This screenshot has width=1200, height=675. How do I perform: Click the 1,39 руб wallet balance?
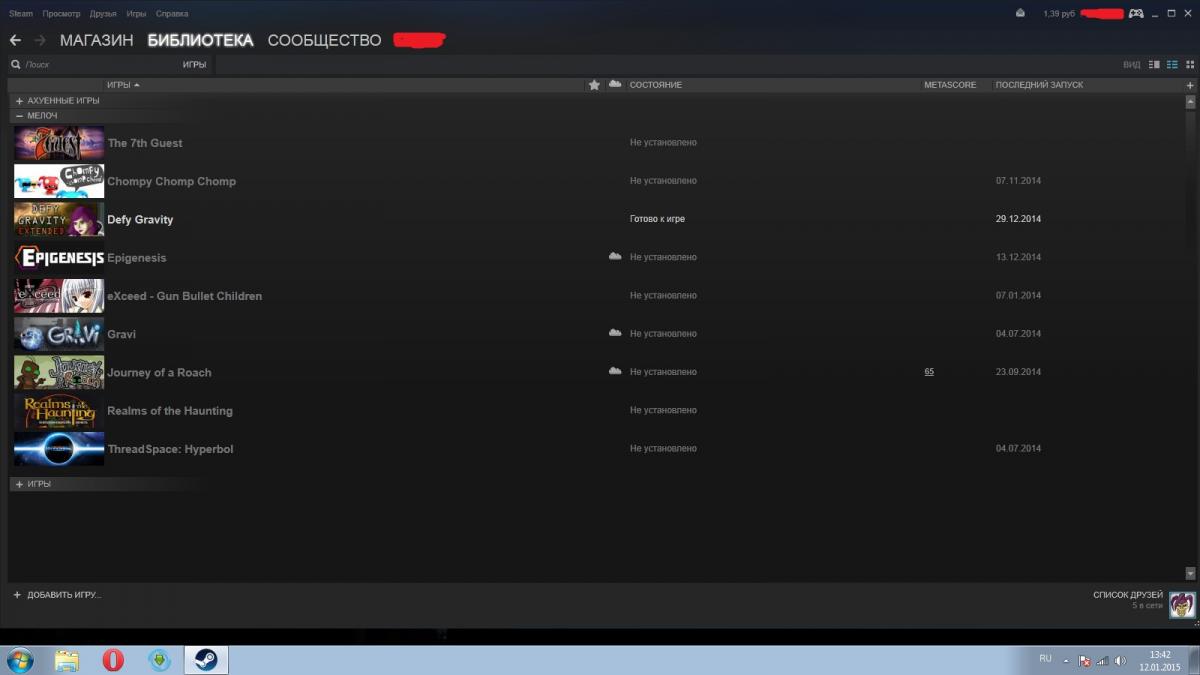(x=1059, y=14)
